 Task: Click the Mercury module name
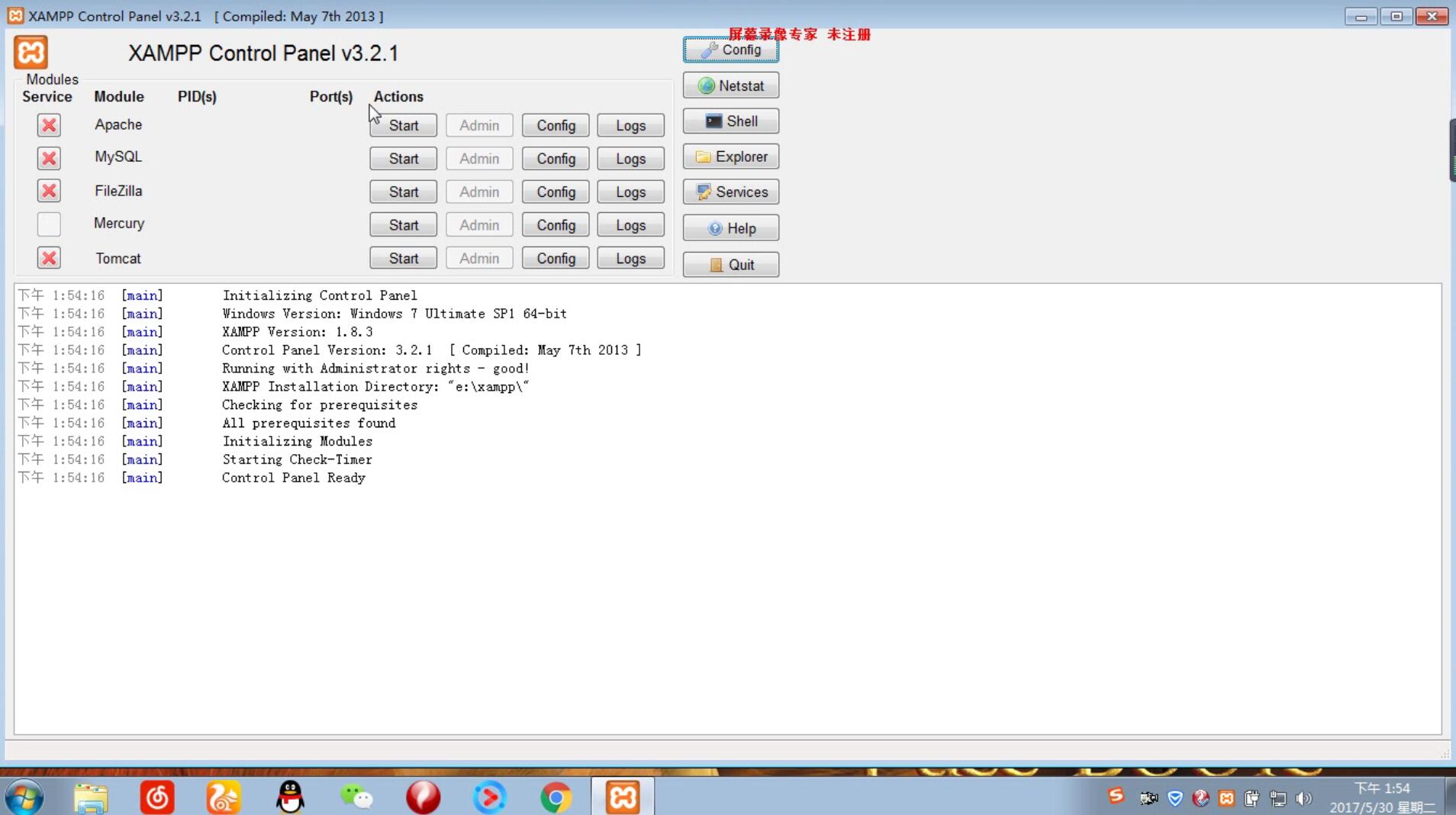(x=119, y=223)
